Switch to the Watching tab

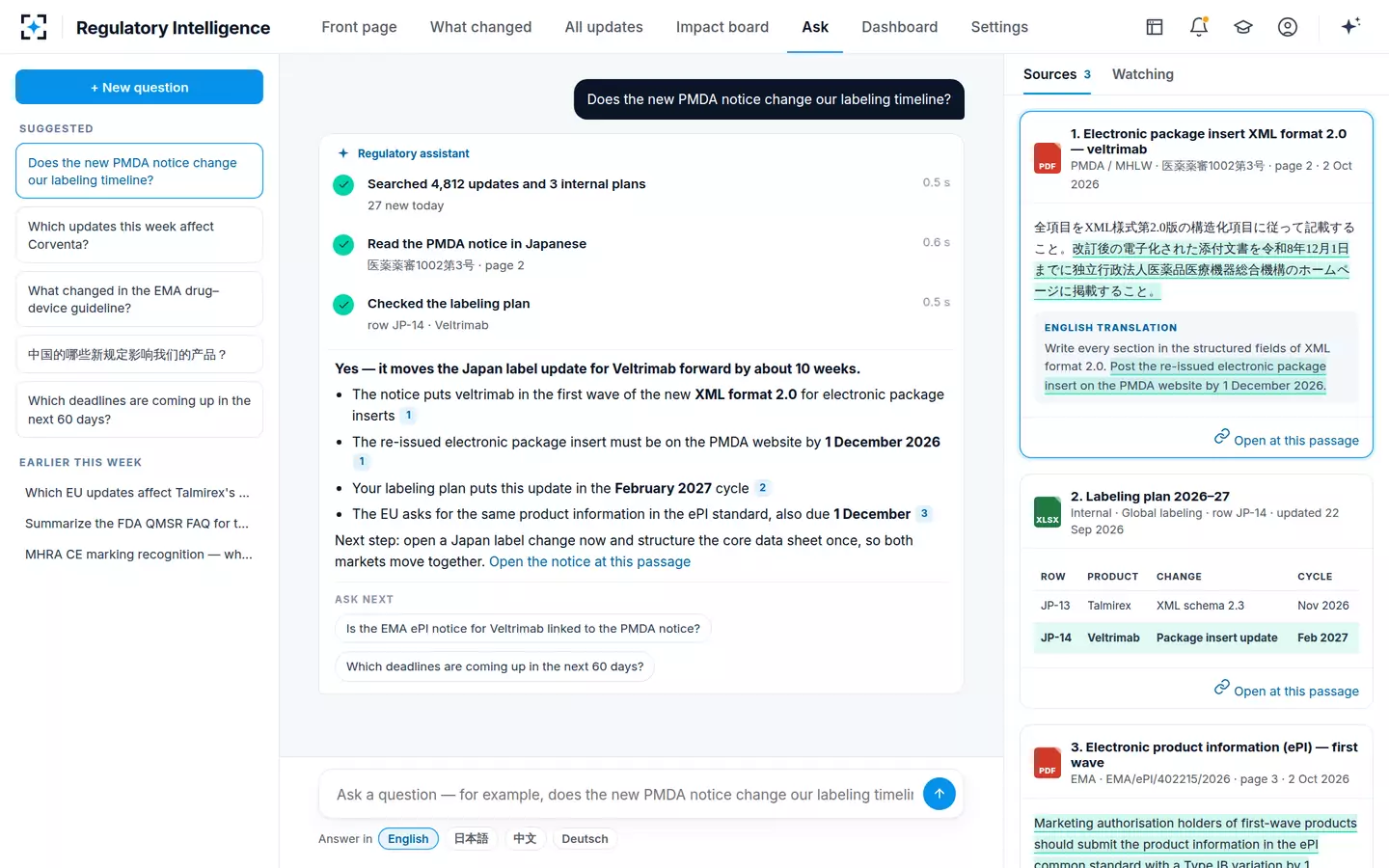(x=1143, y=74)
